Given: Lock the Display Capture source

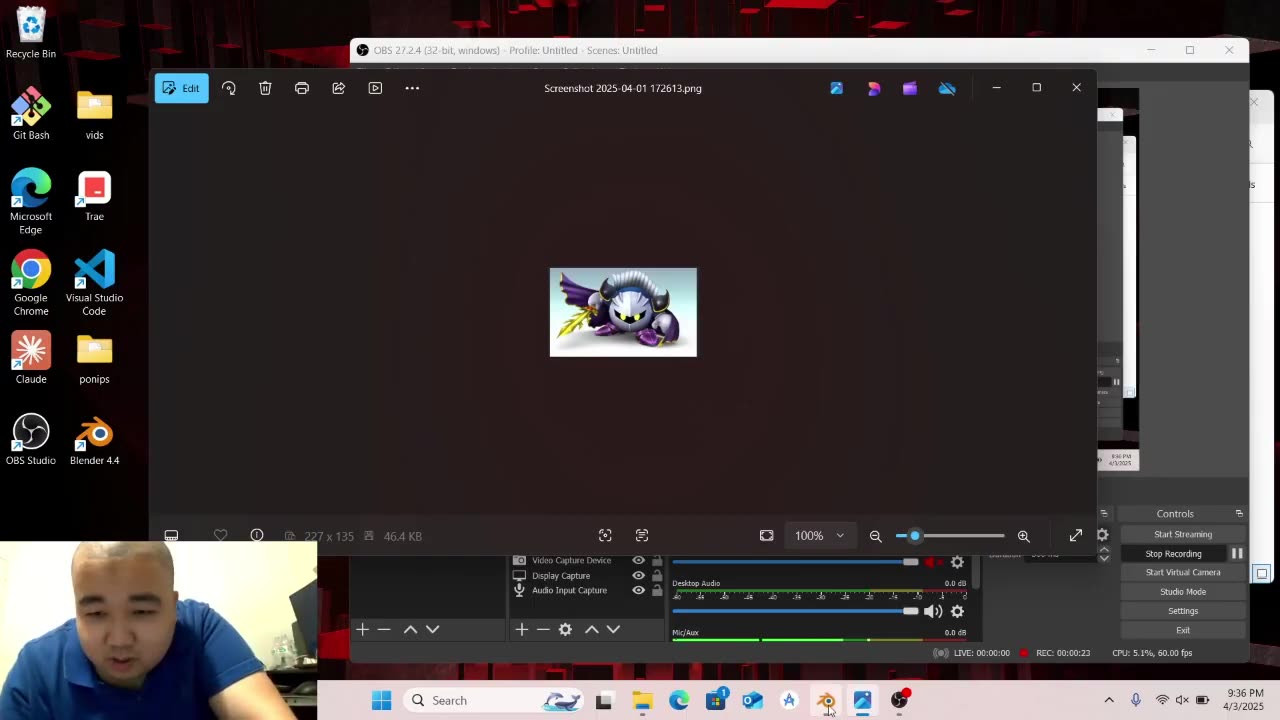Looking at the screenshot, I should 657,576.
